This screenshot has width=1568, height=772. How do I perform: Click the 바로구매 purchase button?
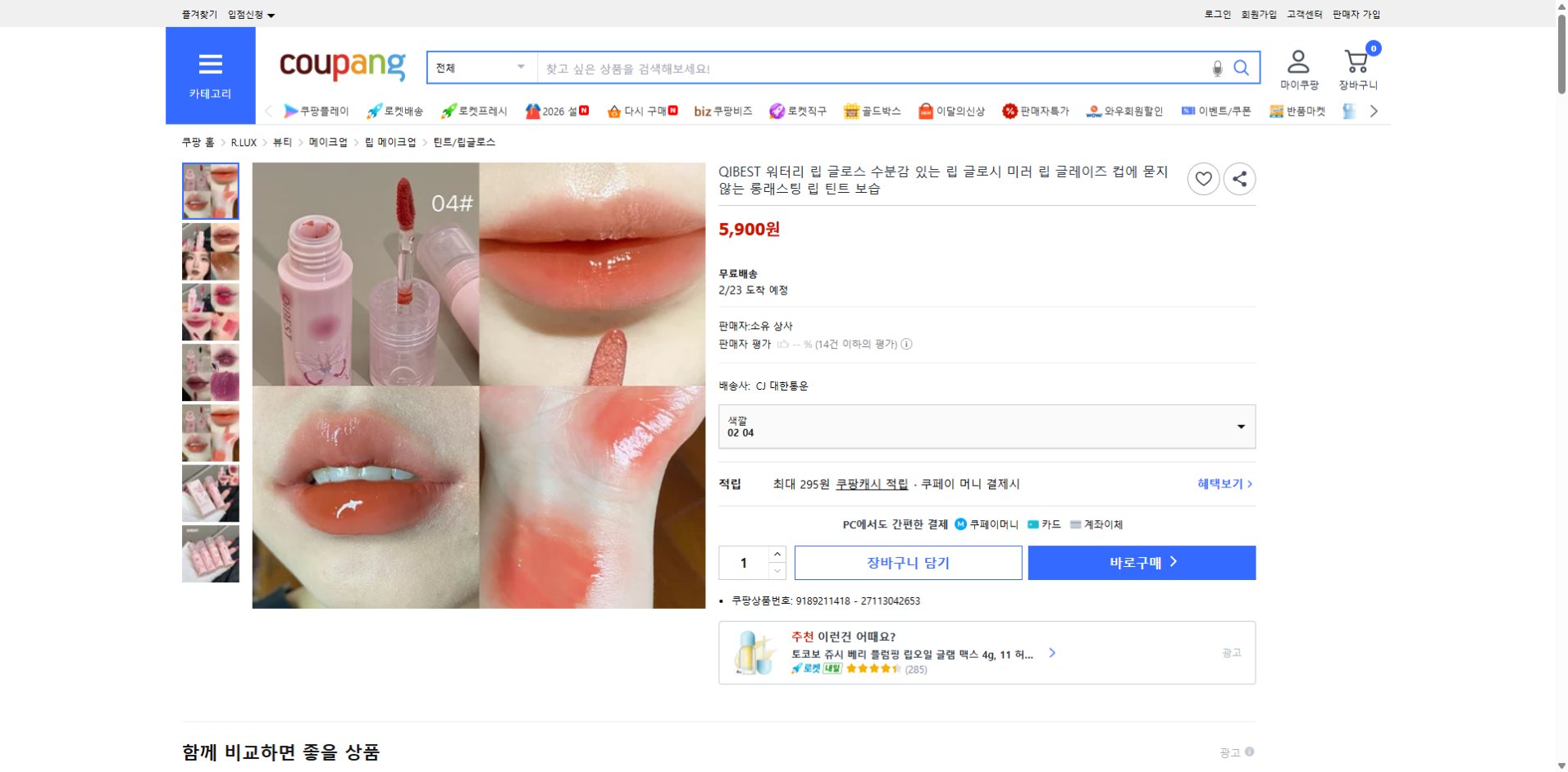coord(1141,562)
